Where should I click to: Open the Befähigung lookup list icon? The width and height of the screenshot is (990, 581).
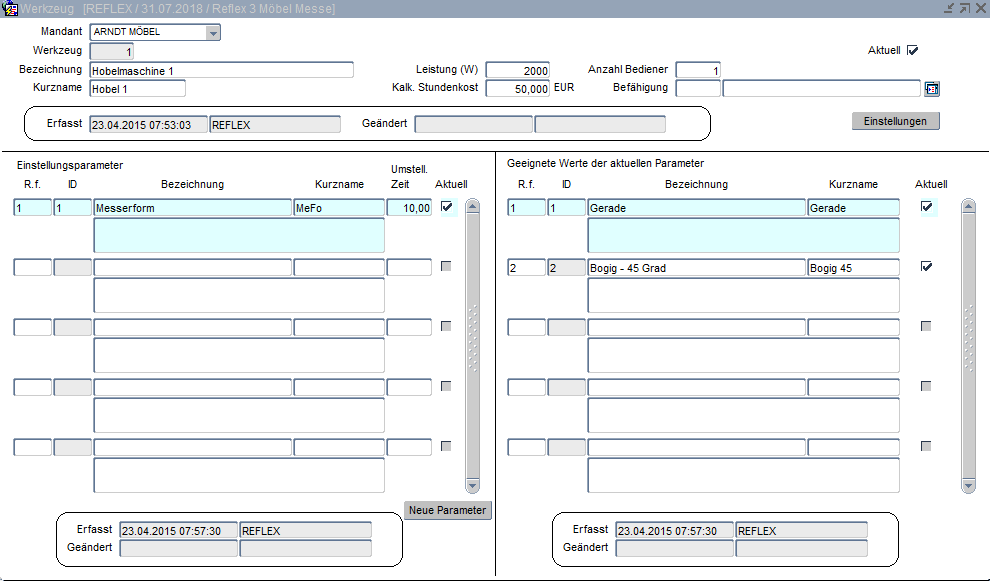[x=932, y=89]
